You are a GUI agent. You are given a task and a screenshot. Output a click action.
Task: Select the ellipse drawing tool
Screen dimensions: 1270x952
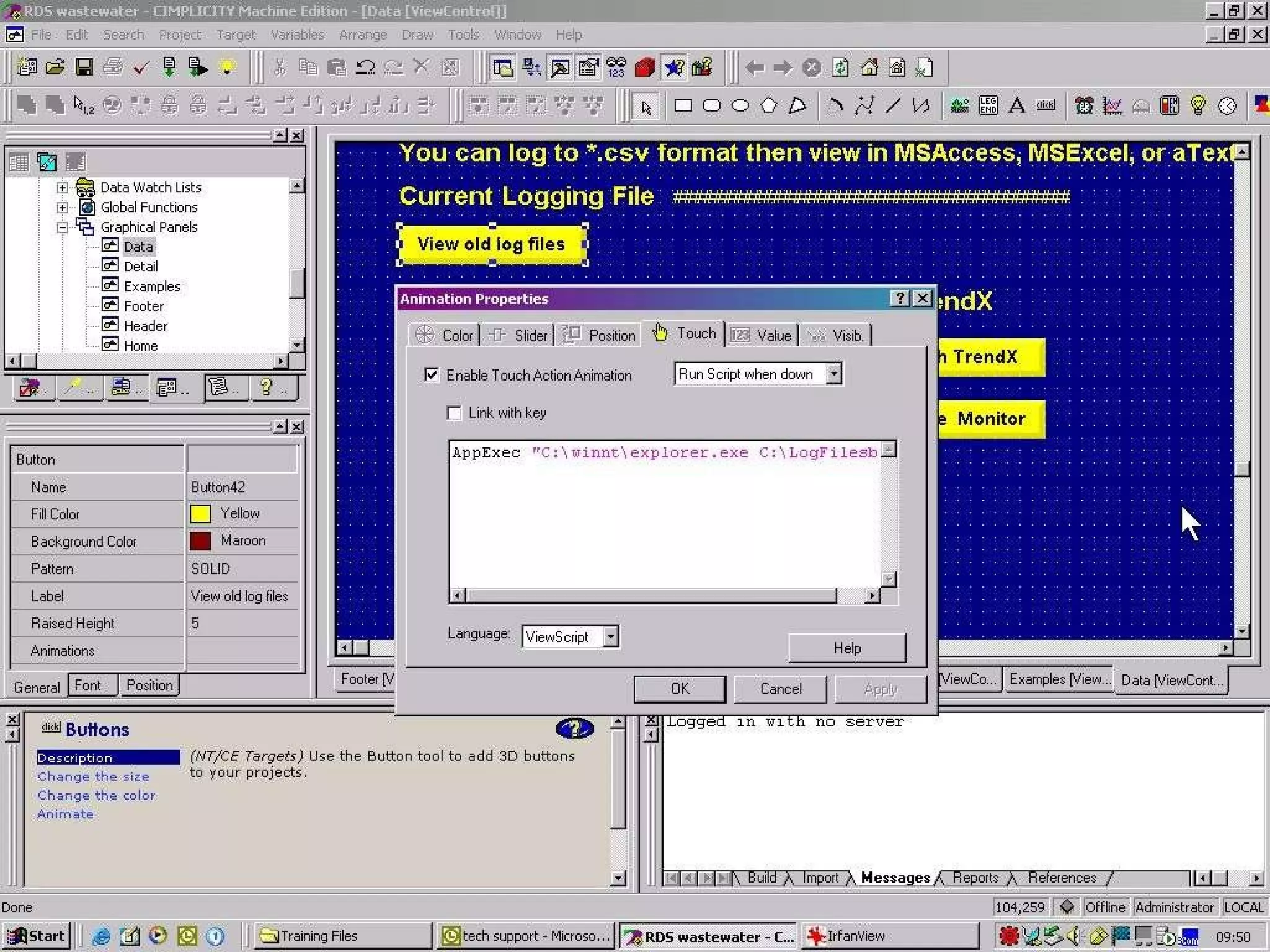[740, 106]
